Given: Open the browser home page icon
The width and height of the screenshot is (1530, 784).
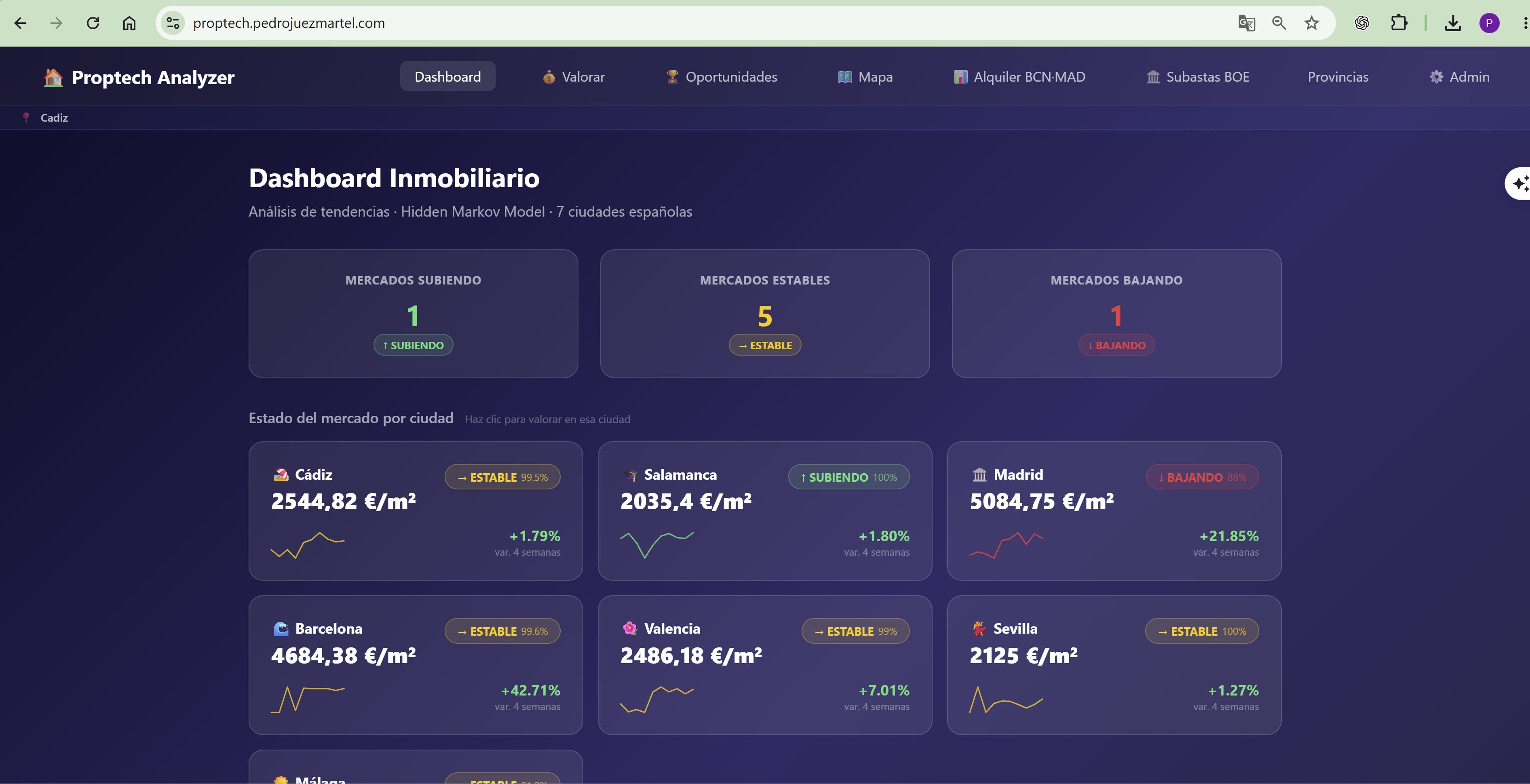Looking at the screenshot, I should 129,23.
